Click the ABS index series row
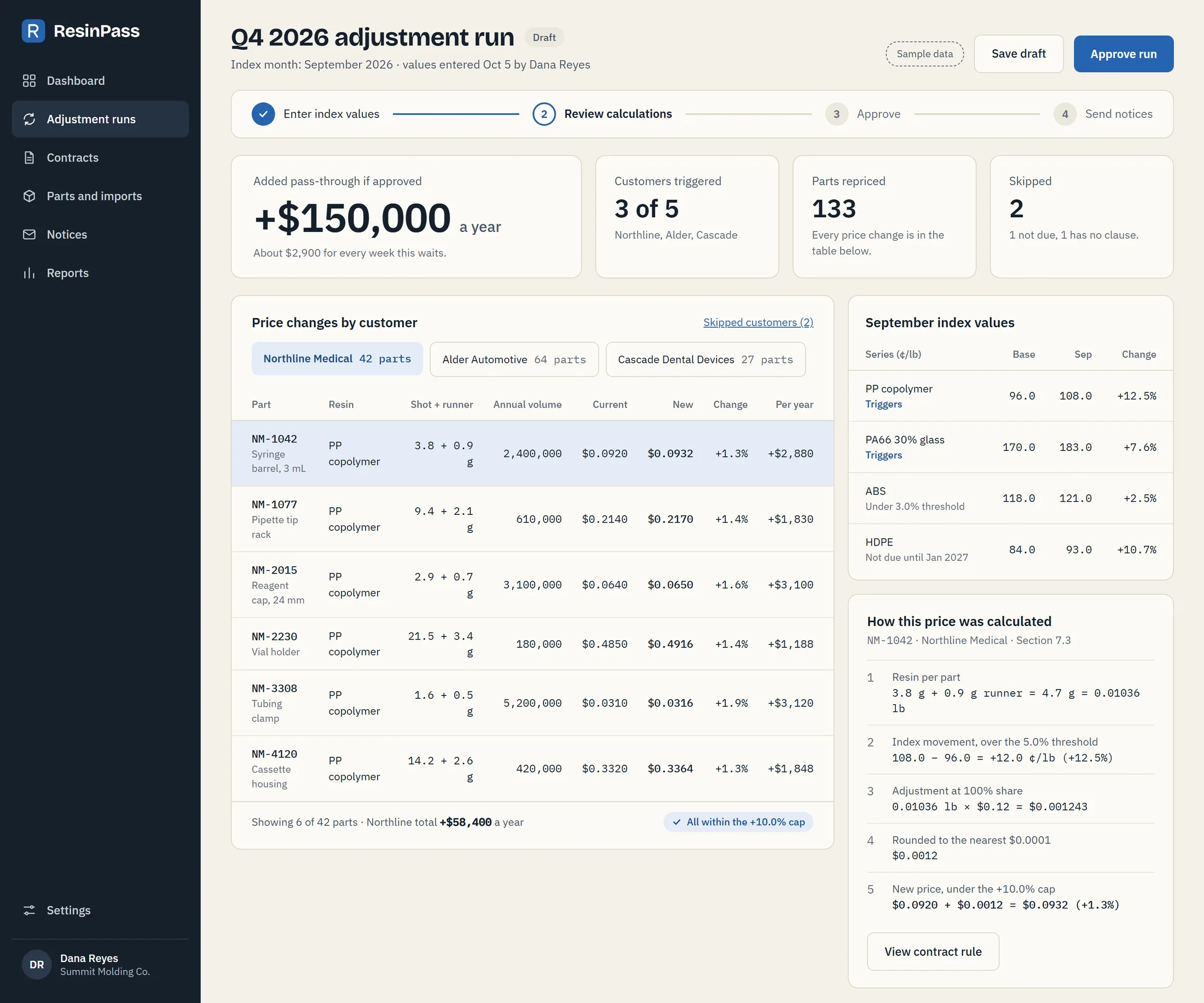This screenshot has width=1204, height=1003. (1010, 498)
